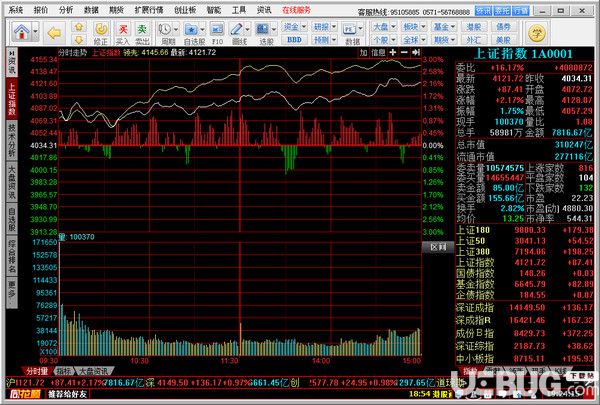This screenshot has height=405, width=600.
Task: Switch to the 综合排名 sidebar tab
Action: [12, 255]
